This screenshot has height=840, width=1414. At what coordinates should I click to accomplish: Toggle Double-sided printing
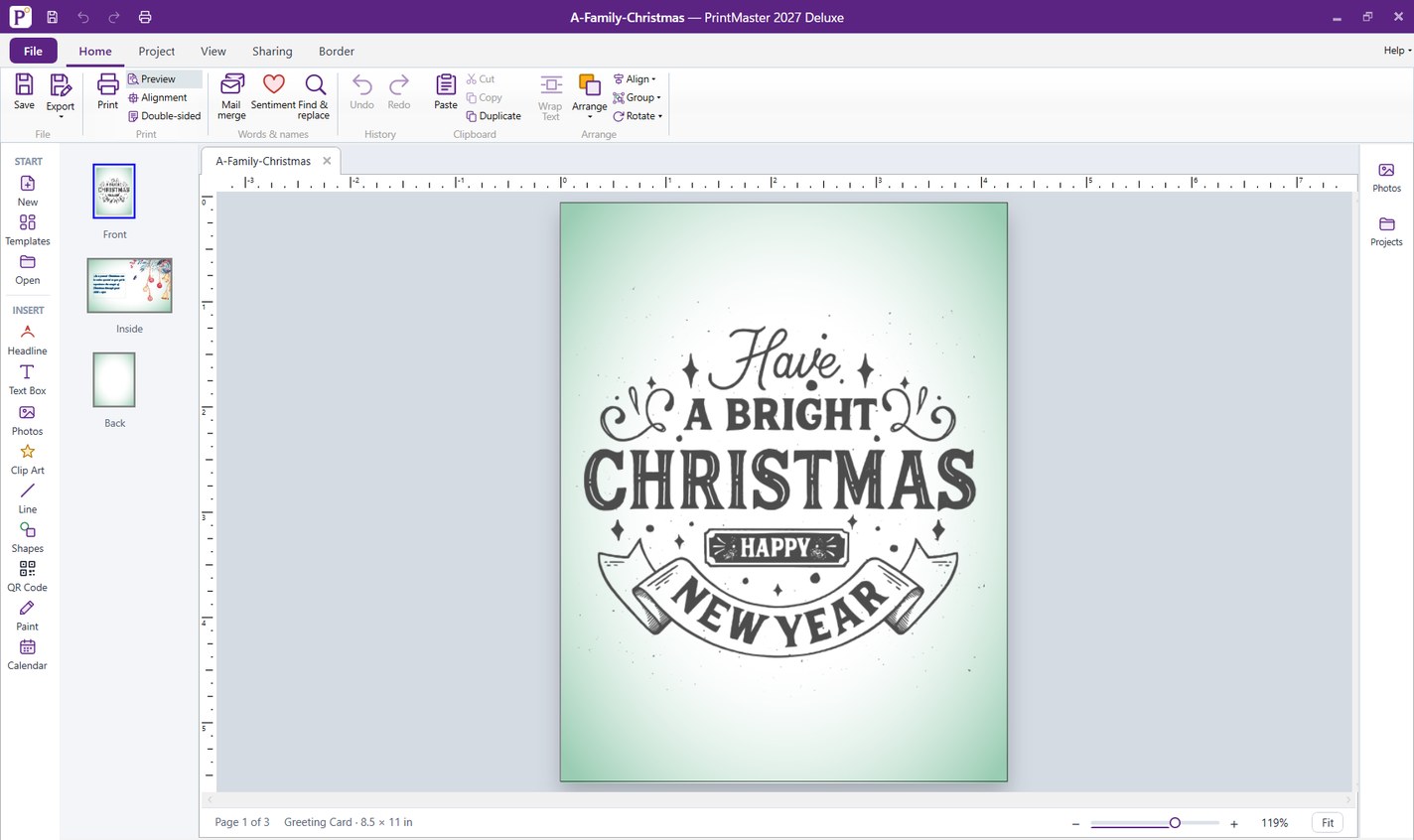(165, 116)
